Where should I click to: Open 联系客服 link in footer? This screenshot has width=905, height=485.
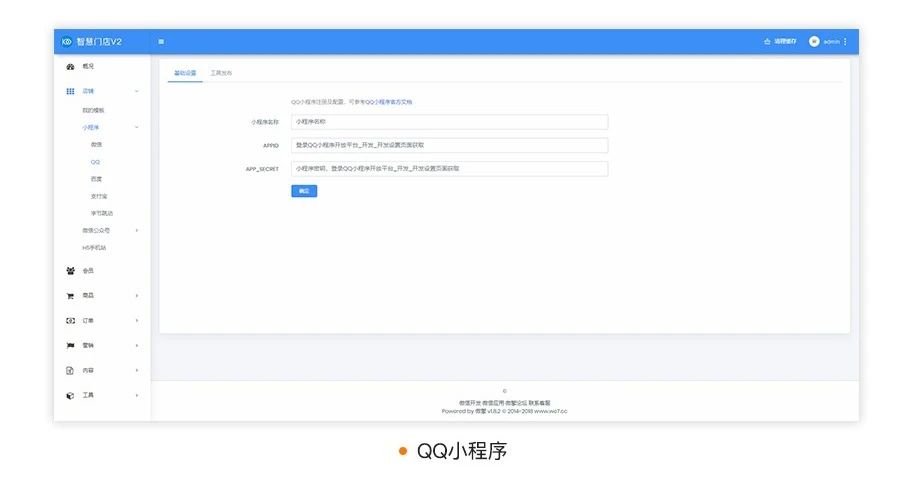(539, 403)
